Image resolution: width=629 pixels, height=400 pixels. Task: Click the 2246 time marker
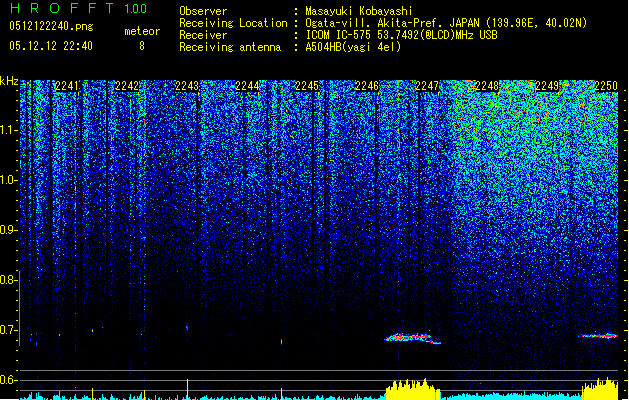(x=367, y=86)
